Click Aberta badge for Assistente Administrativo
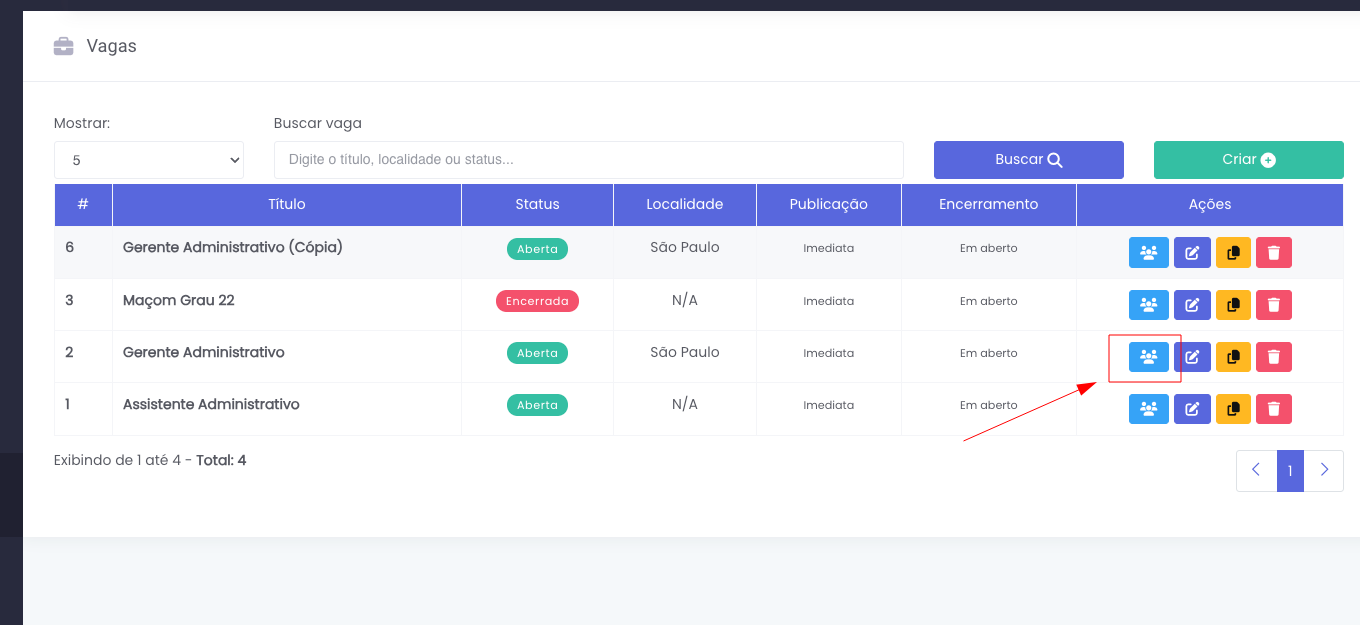 tap(537, 405)
